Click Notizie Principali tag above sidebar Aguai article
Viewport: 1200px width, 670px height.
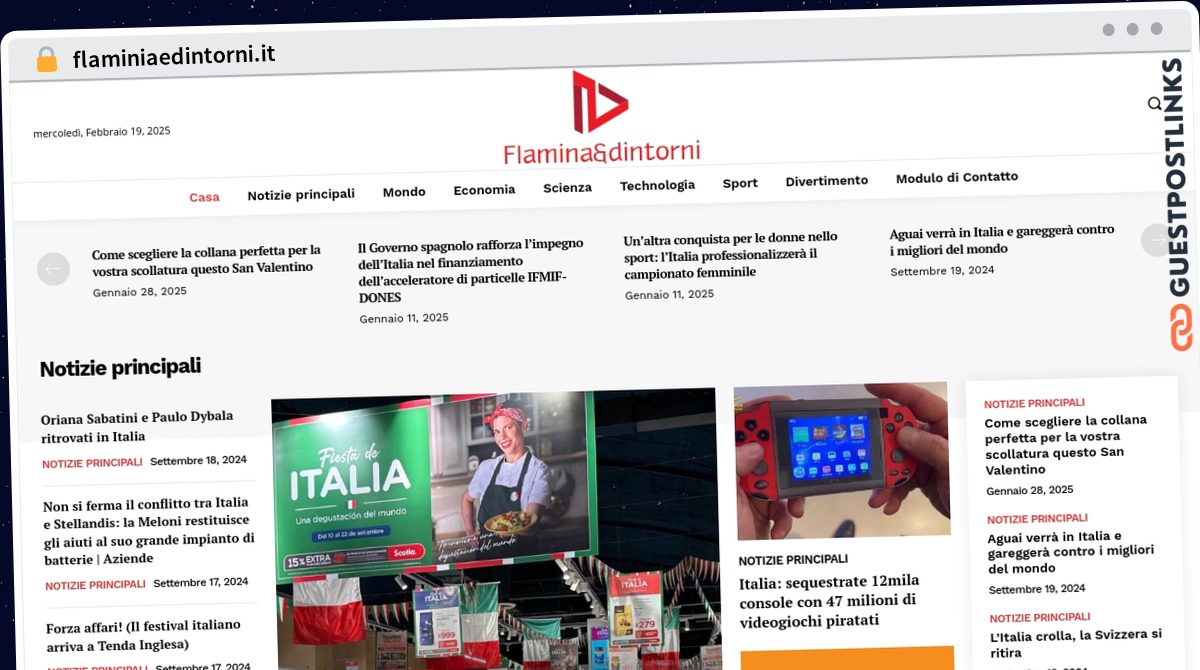point(1037,519)
